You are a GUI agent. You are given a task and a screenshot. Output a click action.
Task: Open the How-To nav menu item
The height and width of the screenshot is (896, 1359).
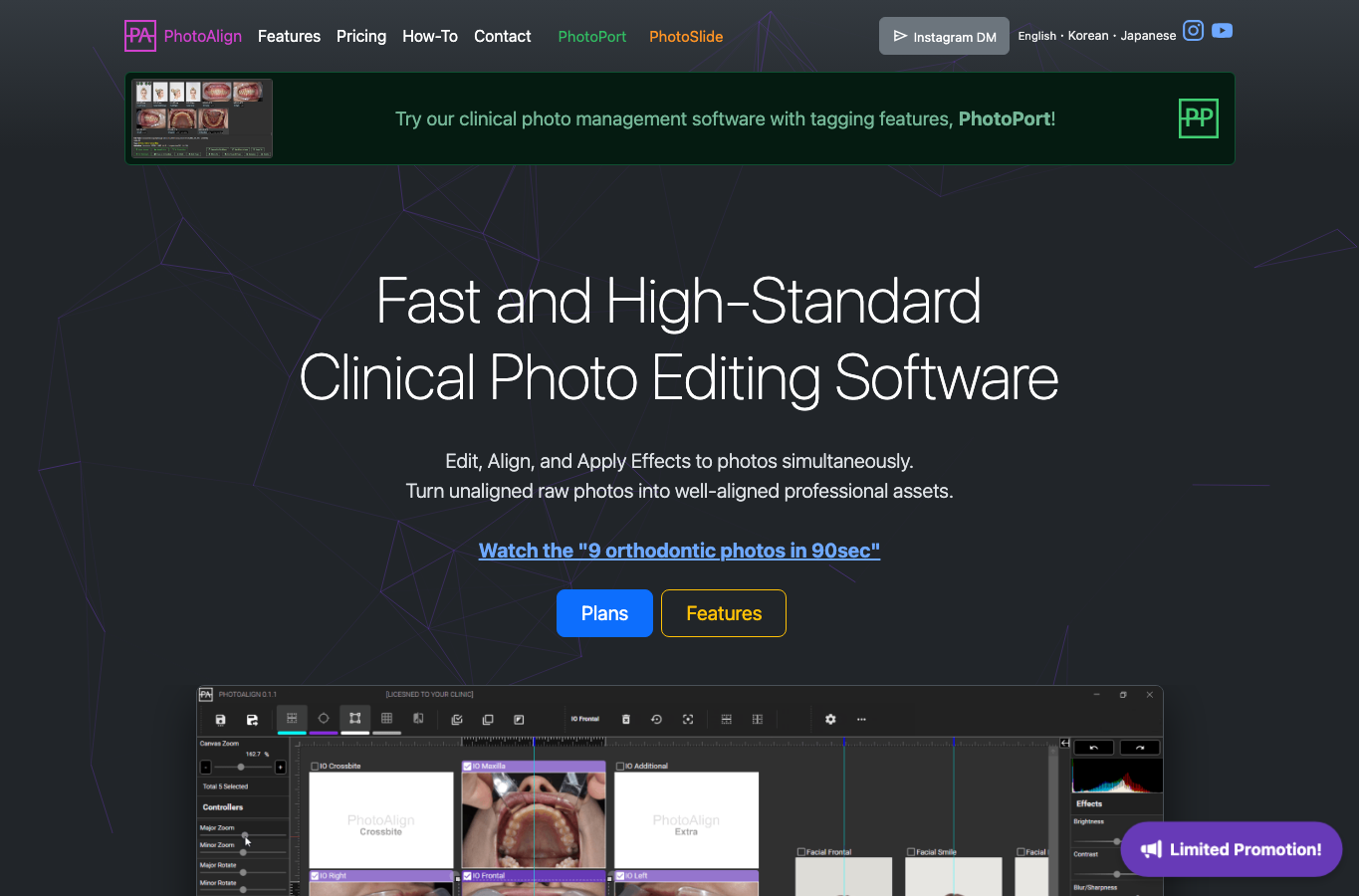pyautogui.click(x=430, y=36)
